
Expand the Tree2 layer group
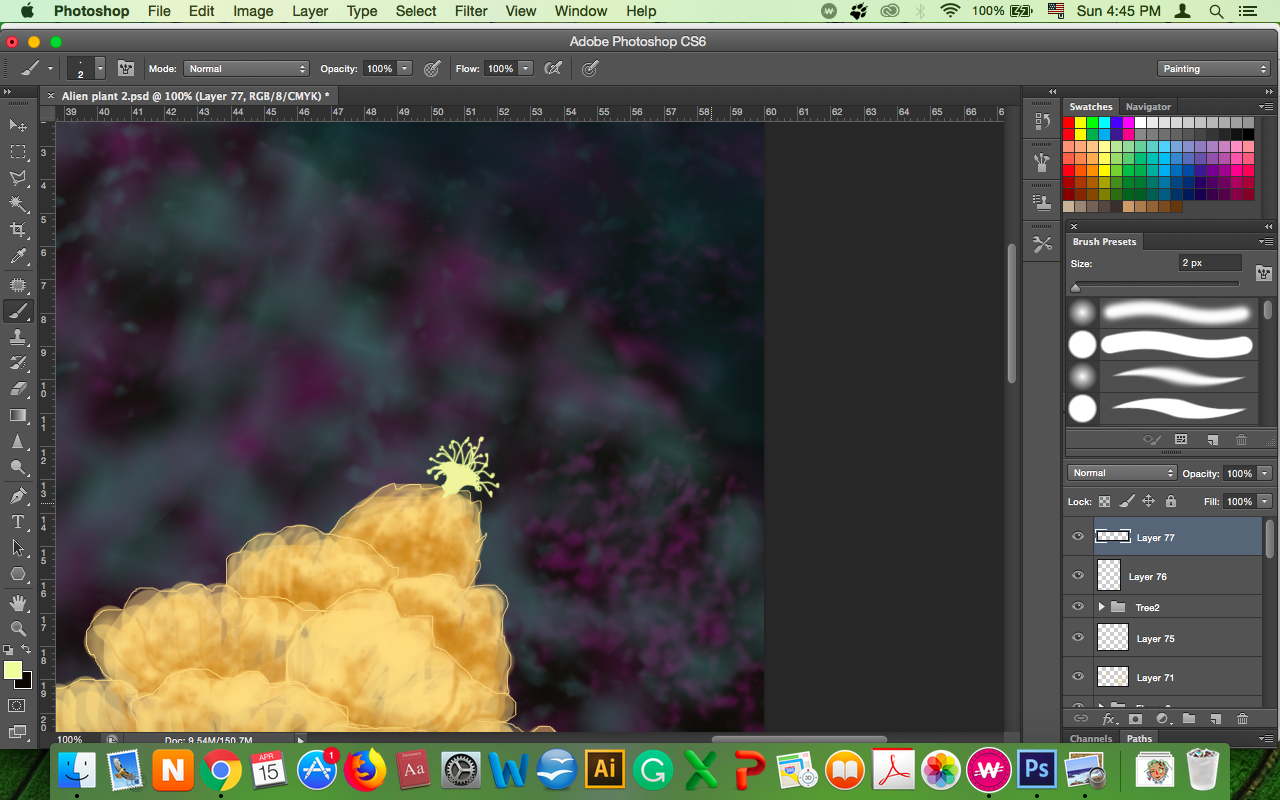tap(1101, 607)
